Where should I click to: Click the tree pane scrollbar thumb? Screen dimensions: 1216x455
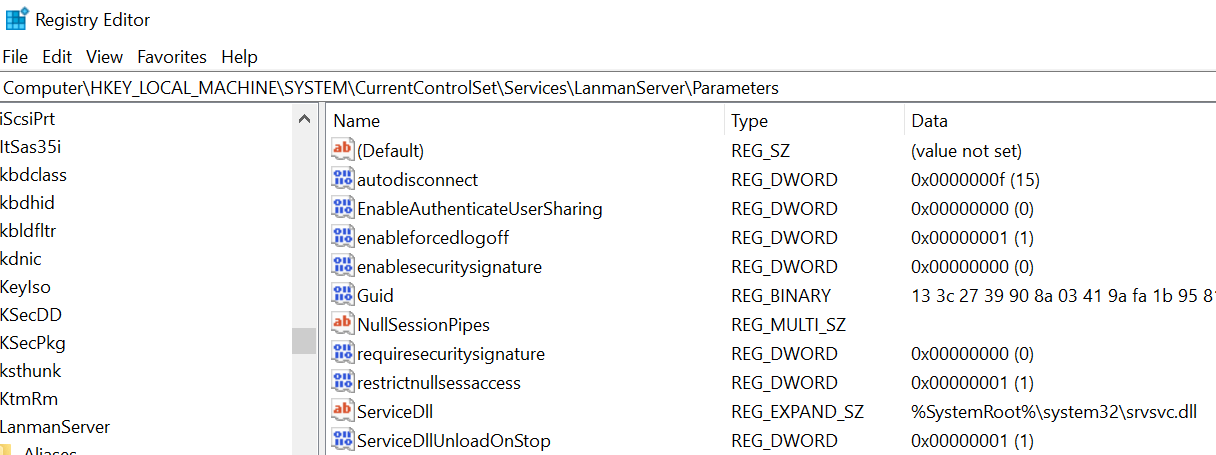tap(304, 340)
